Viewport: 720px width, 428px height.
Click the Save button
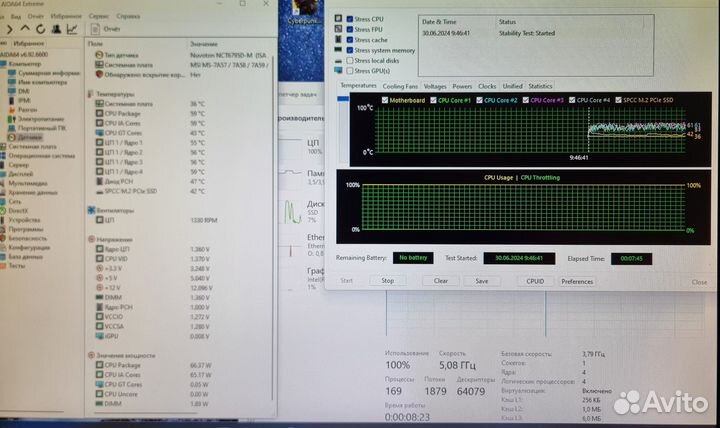(x=482, y=281)
